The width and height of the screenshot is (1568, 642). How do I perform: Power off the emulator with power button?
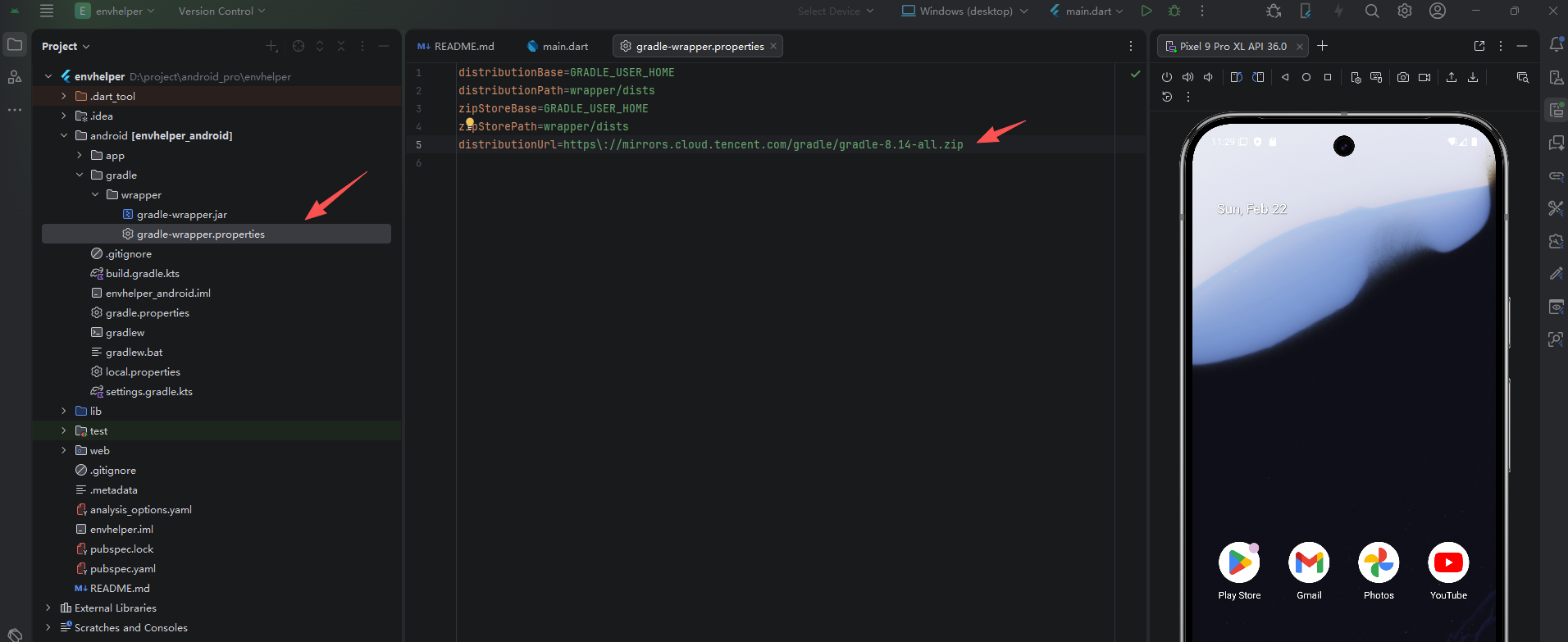[x=1167, y=77]
